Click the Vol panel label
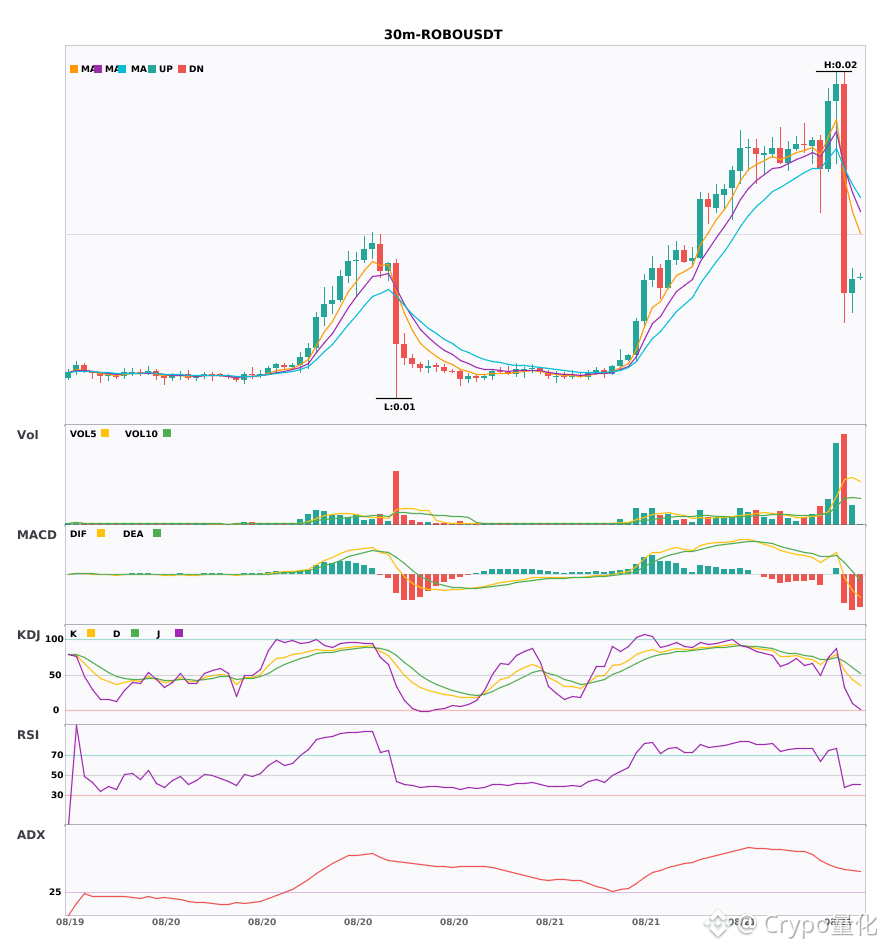The width and height of the screenshot is (885, 950). click(28, 434)
